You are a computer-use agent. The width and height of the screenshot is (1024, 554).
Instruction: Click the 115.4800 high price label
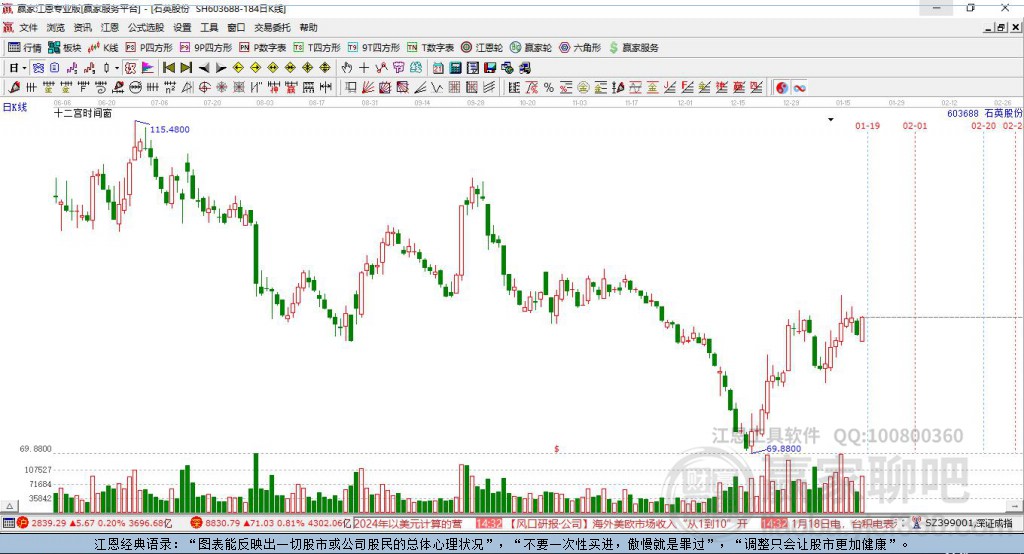pyautogui.click(x=170, y=129)
